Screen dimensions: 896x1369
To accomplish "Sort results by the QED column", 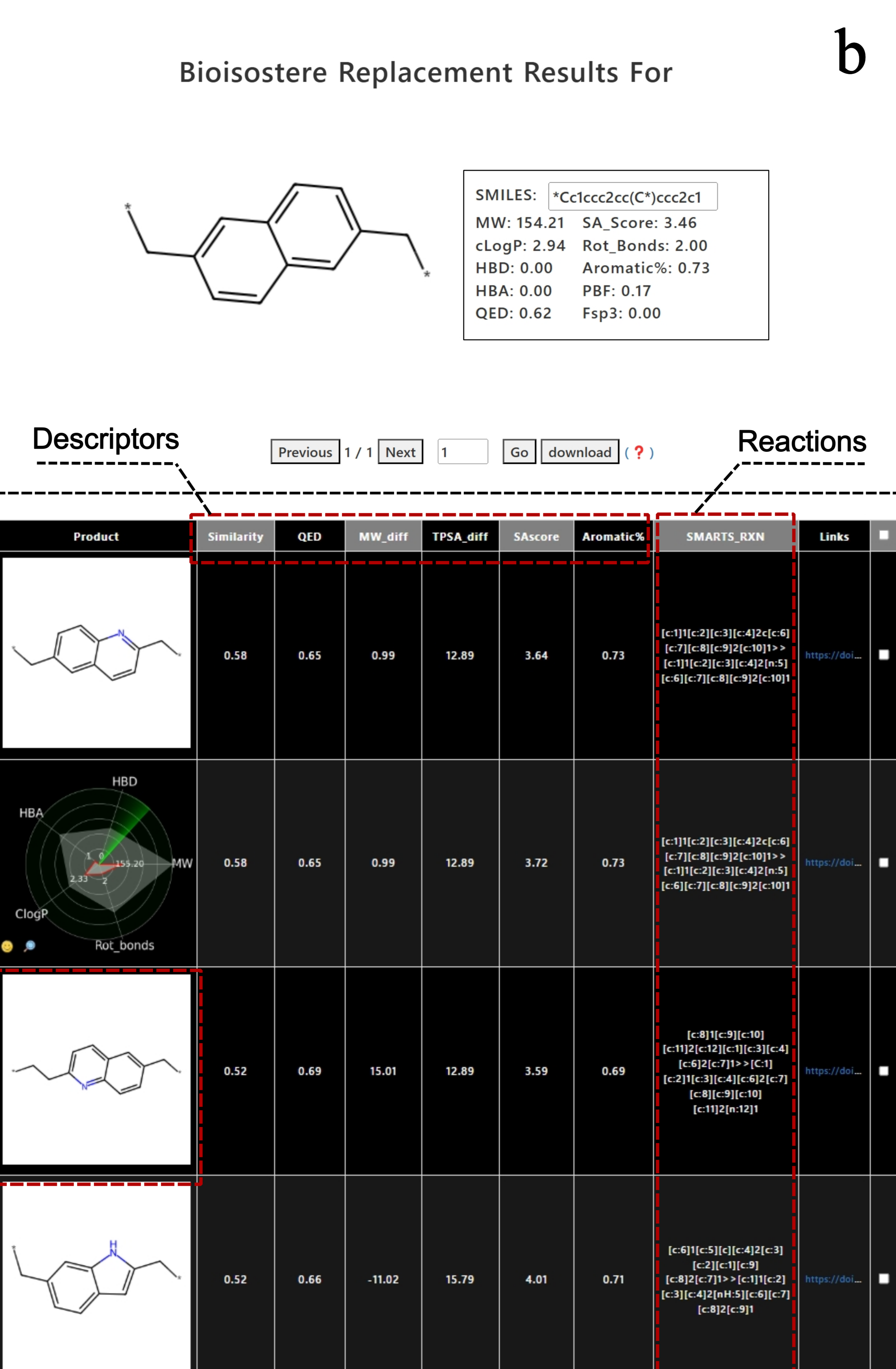I will 309,536.
